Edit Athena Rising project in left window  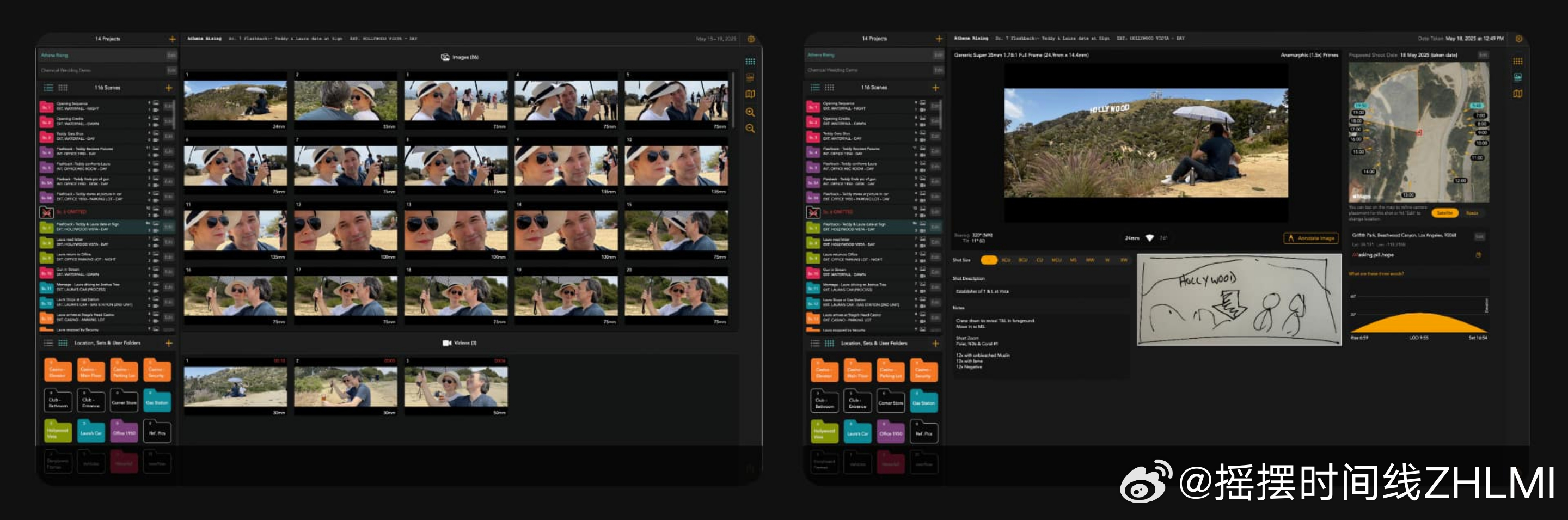pos(171,56)
